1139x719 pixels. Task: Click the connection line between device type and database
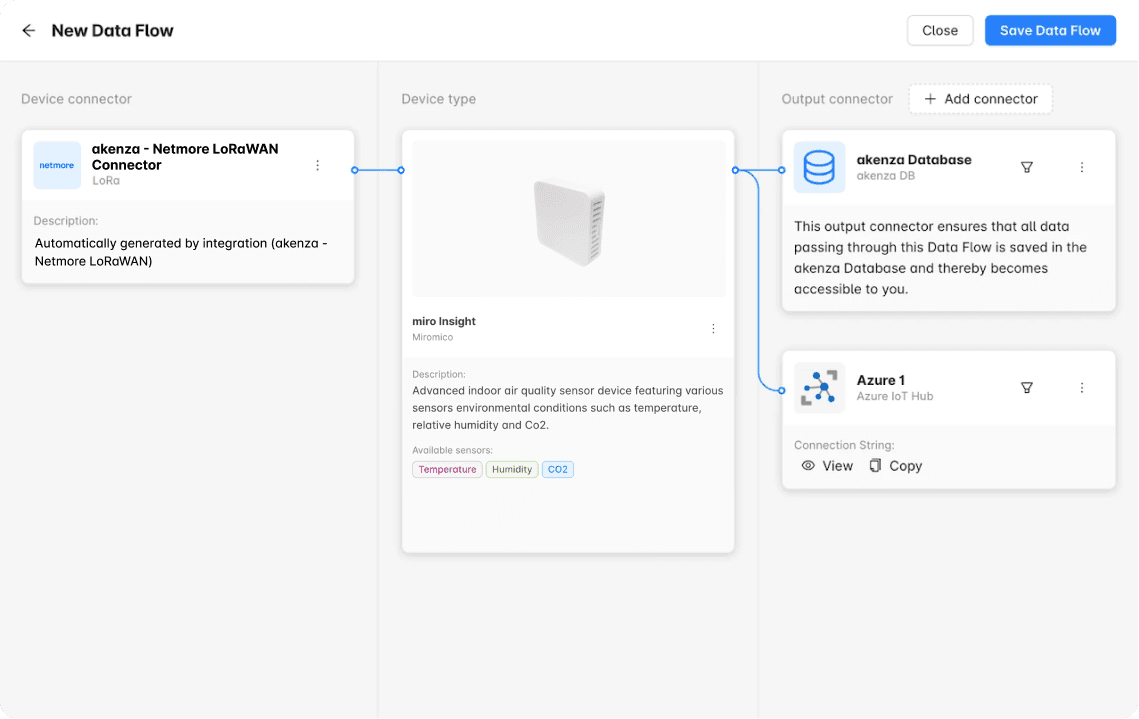(x=758, y=170)
